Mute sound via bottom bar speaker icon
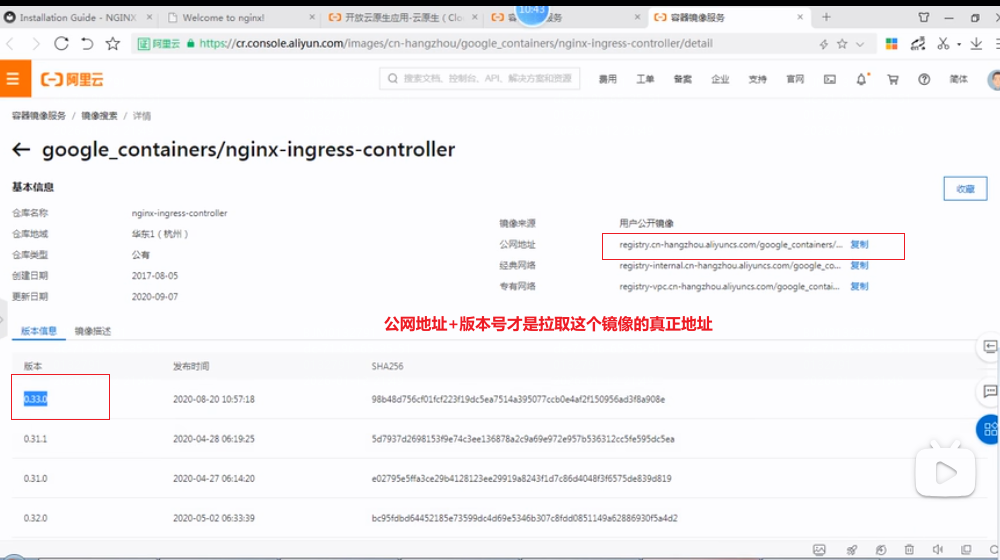 (938, 550)
